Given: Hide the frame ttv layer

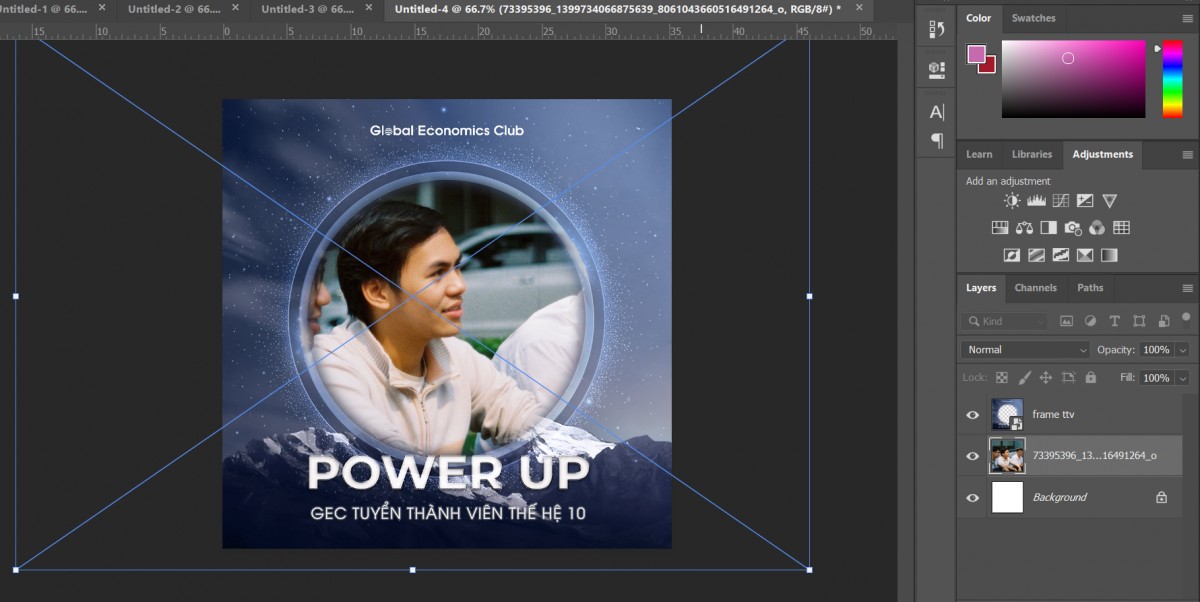Looking at the screenshot, I should [x=973, y=415].
